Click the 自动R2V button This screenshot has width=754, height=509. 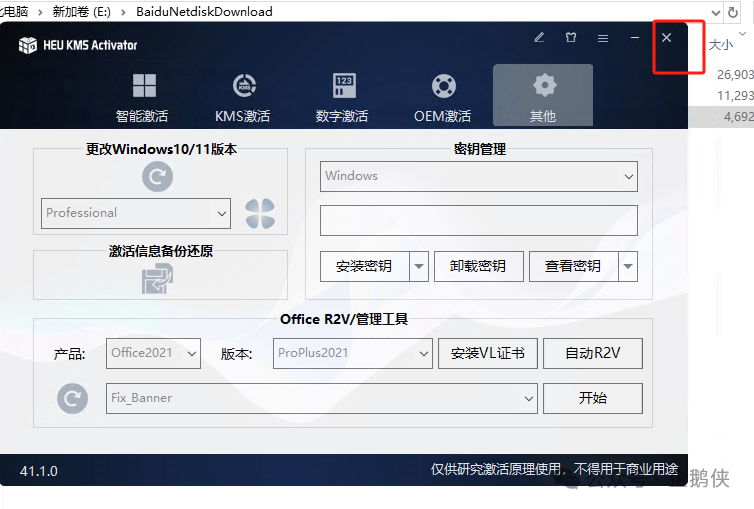pyautogui.click(x=593, y=354)
